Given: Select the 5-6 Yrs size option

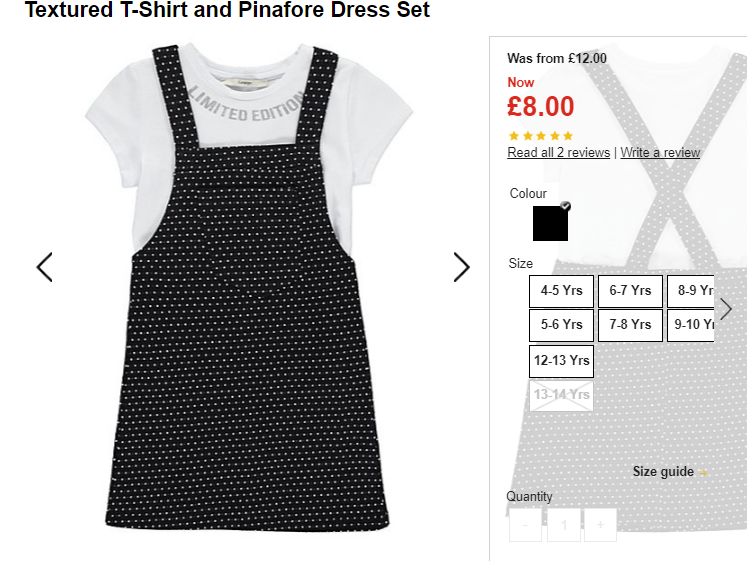Looking at the screenshot, I should [561, 325].
